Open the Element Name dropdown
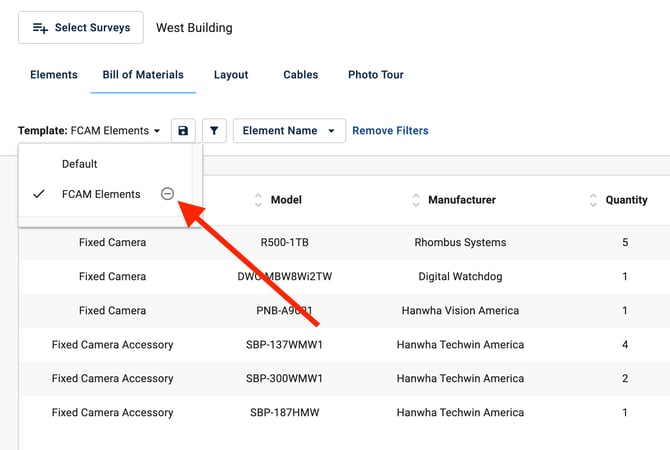 [289, 131]
